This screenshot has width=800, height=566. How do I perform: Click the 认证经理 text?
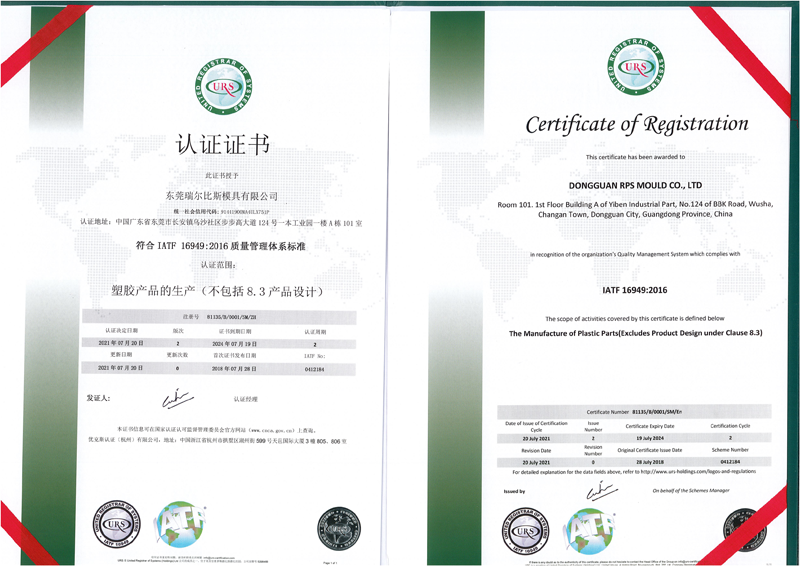tap(246, 399)
